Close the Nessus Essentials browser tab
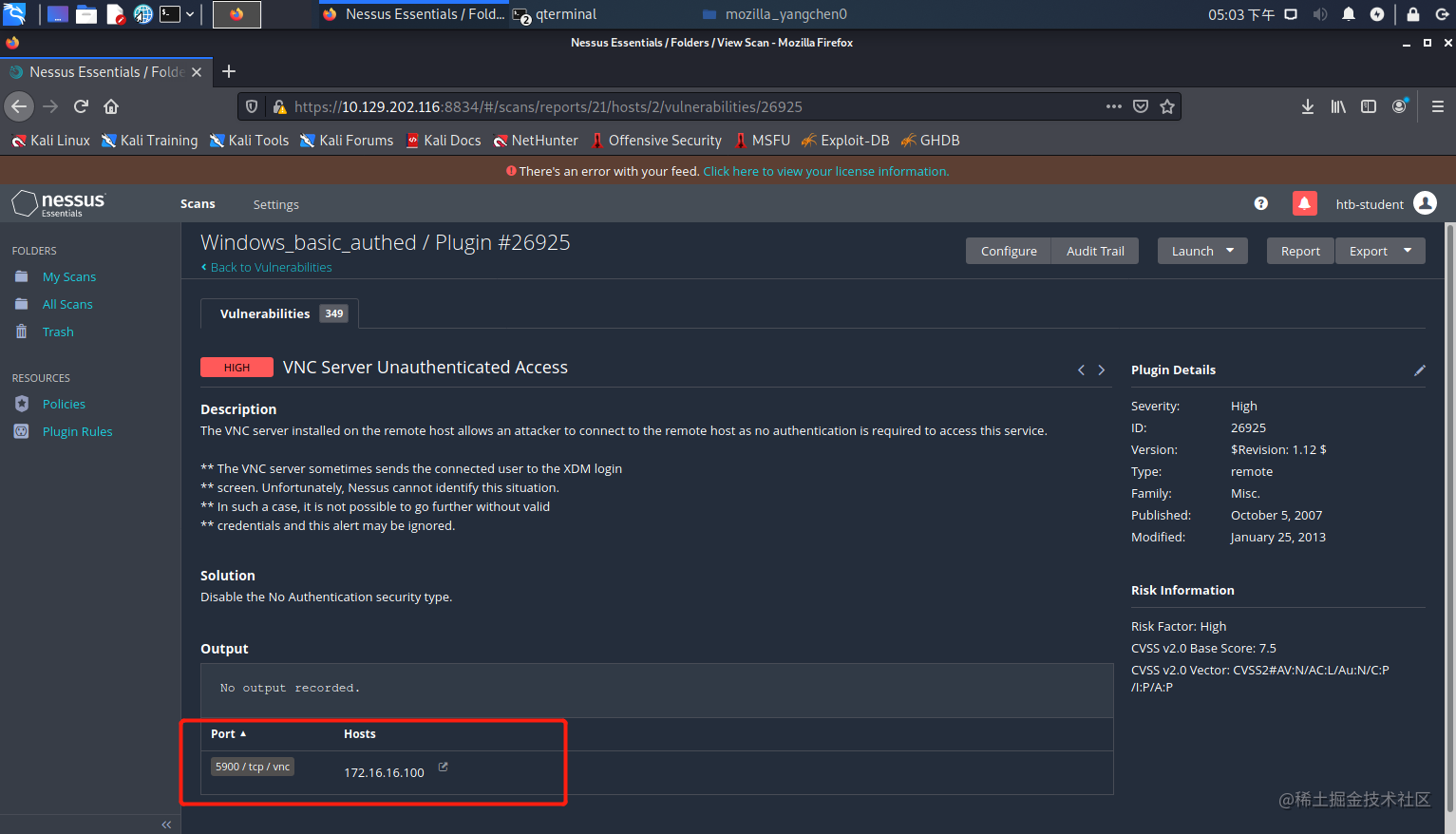Viewport: 1456px width, 834px height. 197,72
